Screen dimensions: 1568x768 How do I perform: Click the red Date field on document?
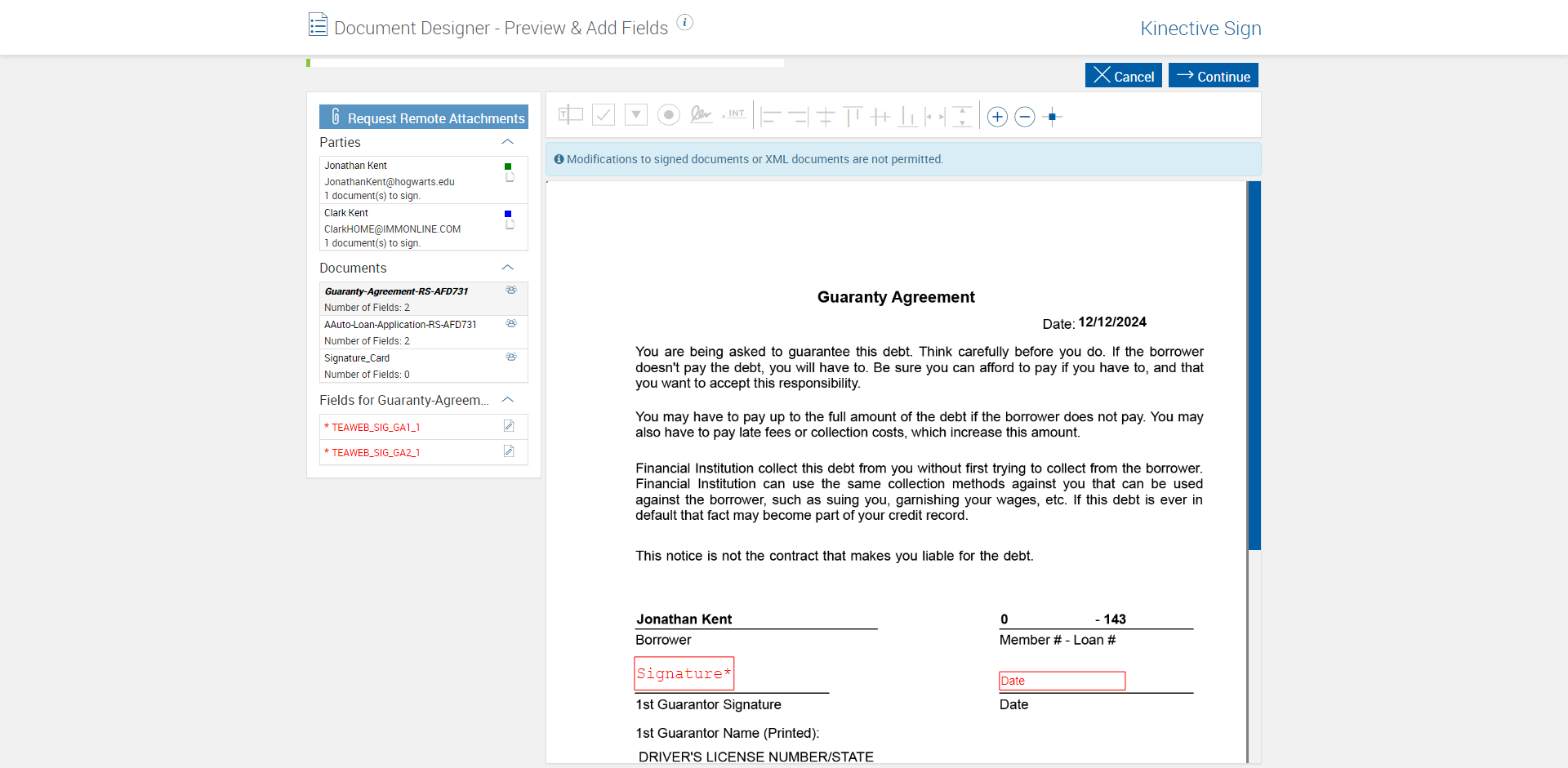click(1062, 681)
